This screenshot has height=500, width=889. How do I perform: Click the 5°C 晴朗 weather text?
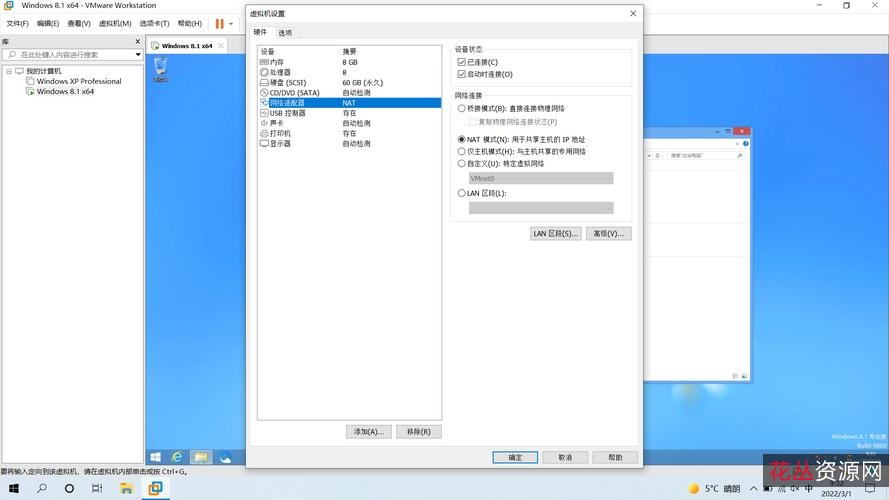[x=722, y=488]
